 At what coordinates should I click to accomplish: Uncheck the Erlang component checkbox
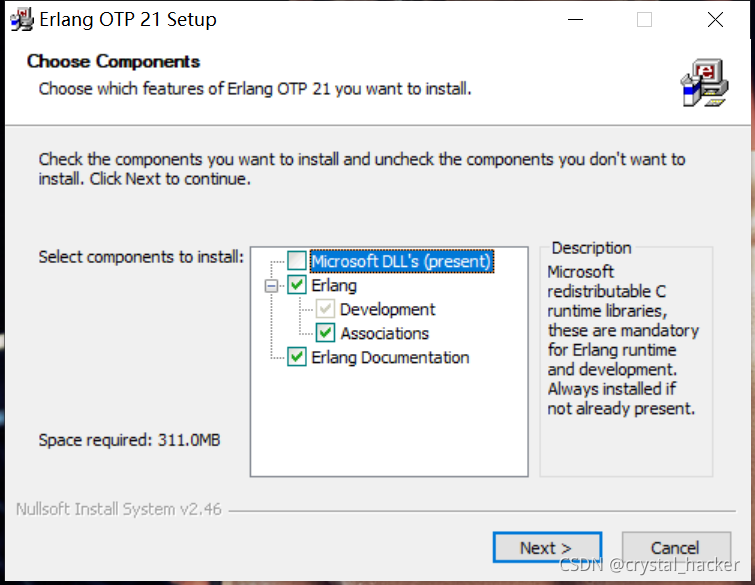pyautogui.click(x=297, y=285)
